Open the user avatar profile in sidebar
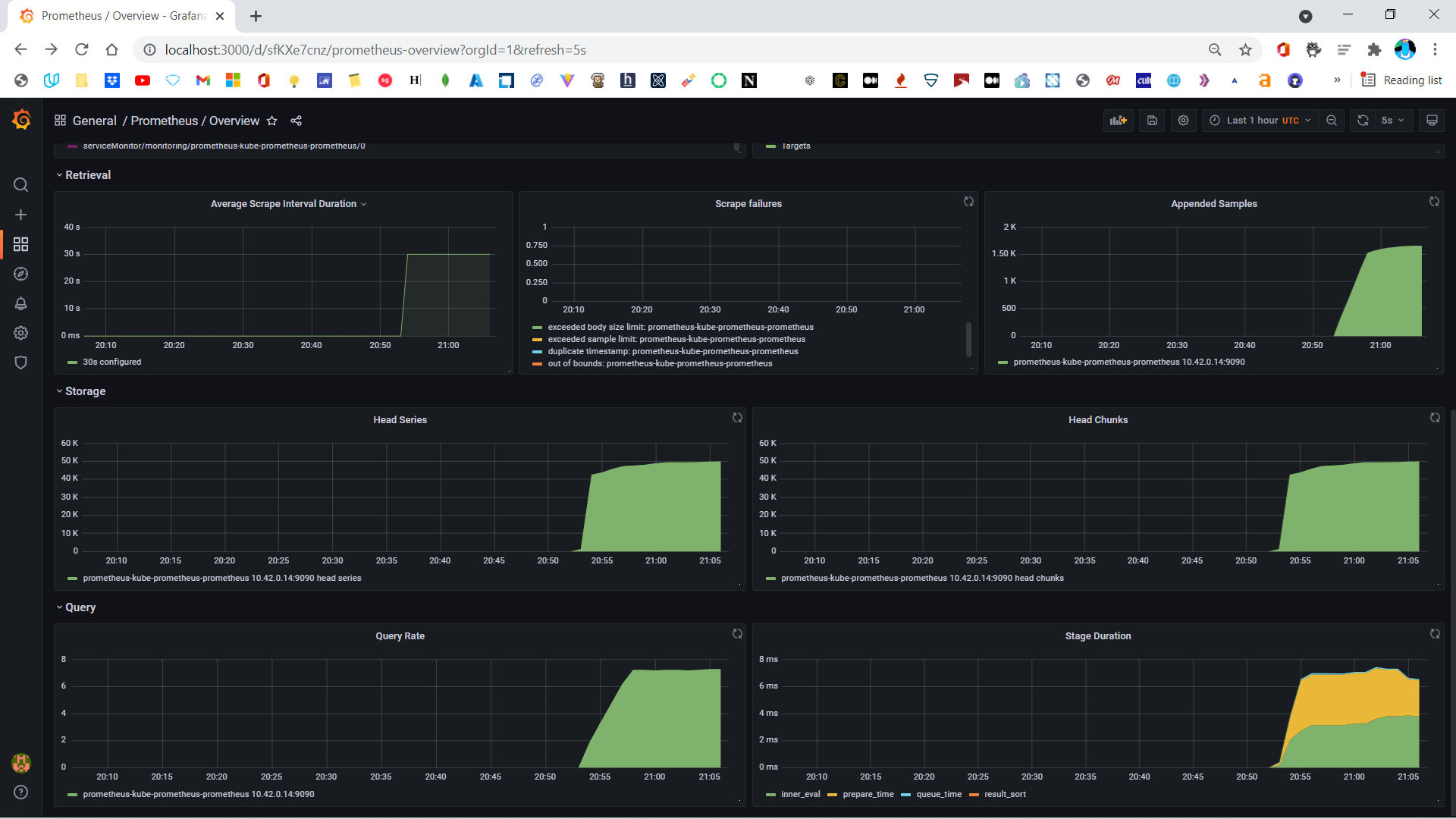1456x819 pixels. pos(21,763)
